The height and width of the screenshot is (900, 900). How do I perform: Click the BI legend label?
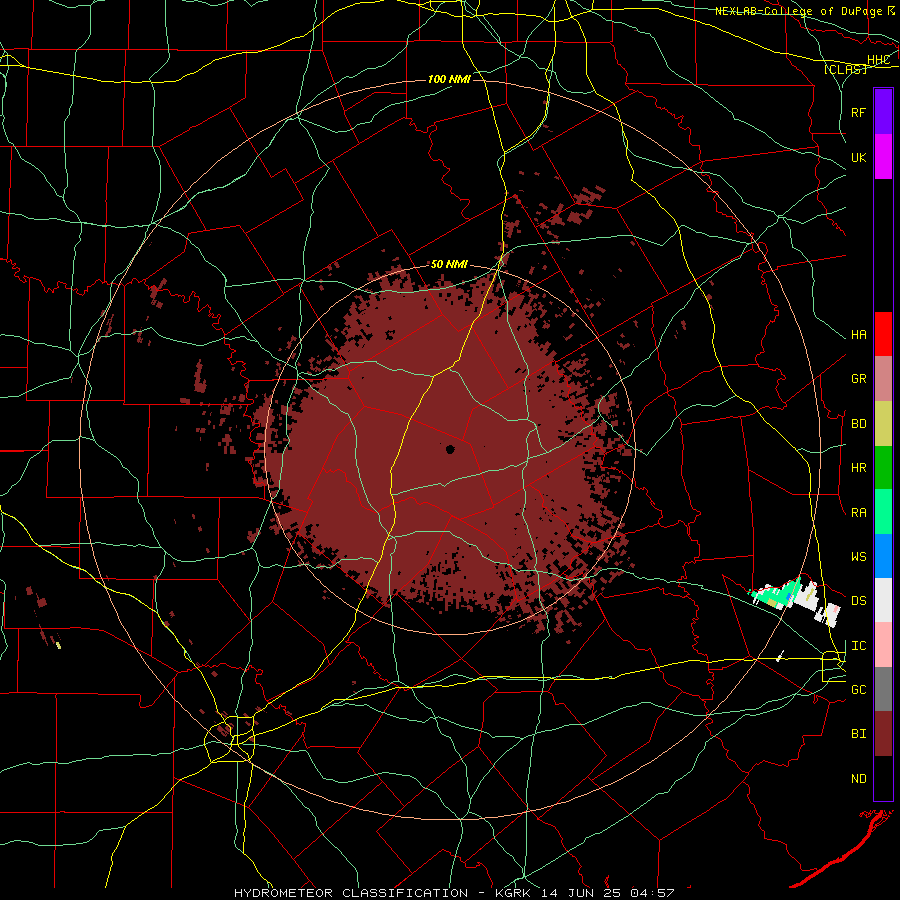click(858, 734)
